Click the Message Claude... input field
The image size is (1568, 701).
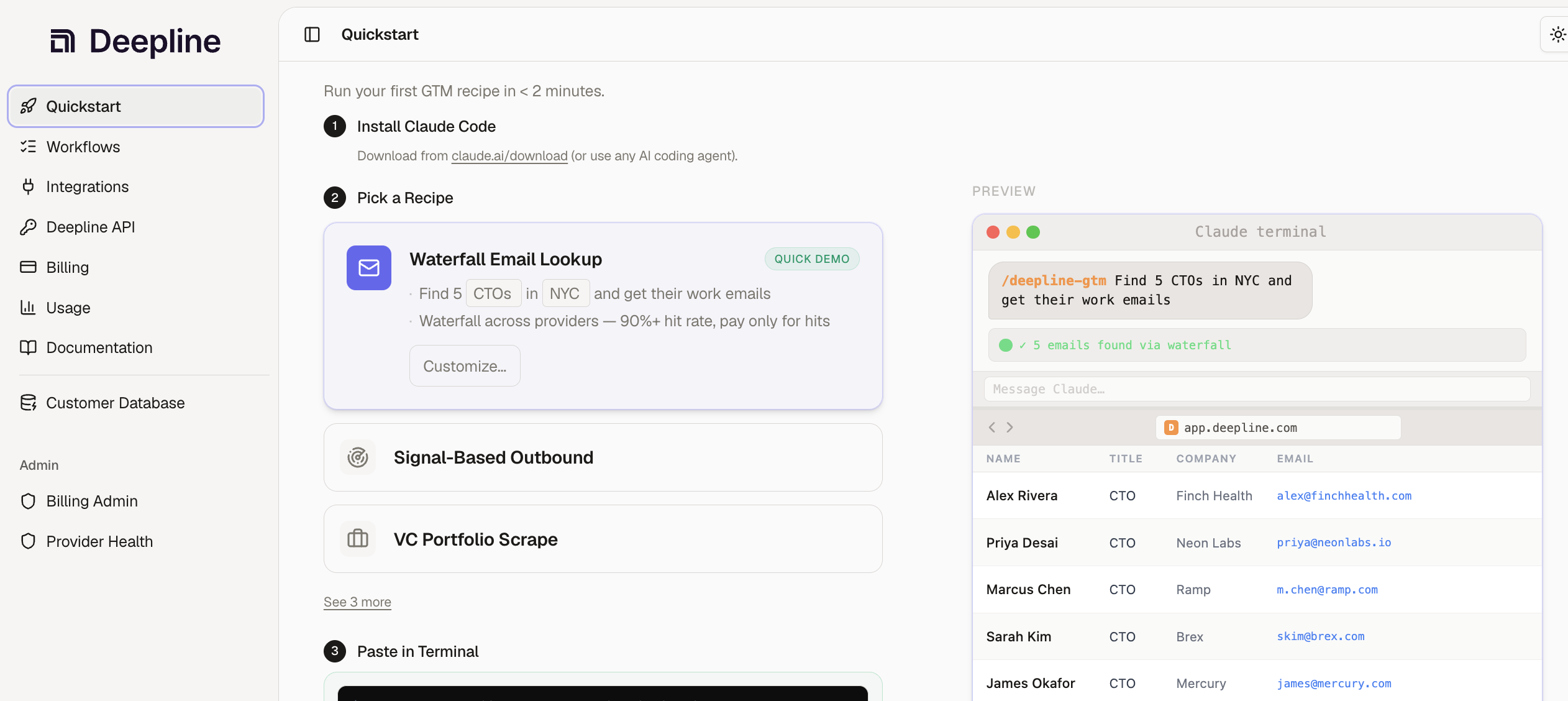click(x=1257, y=389)
